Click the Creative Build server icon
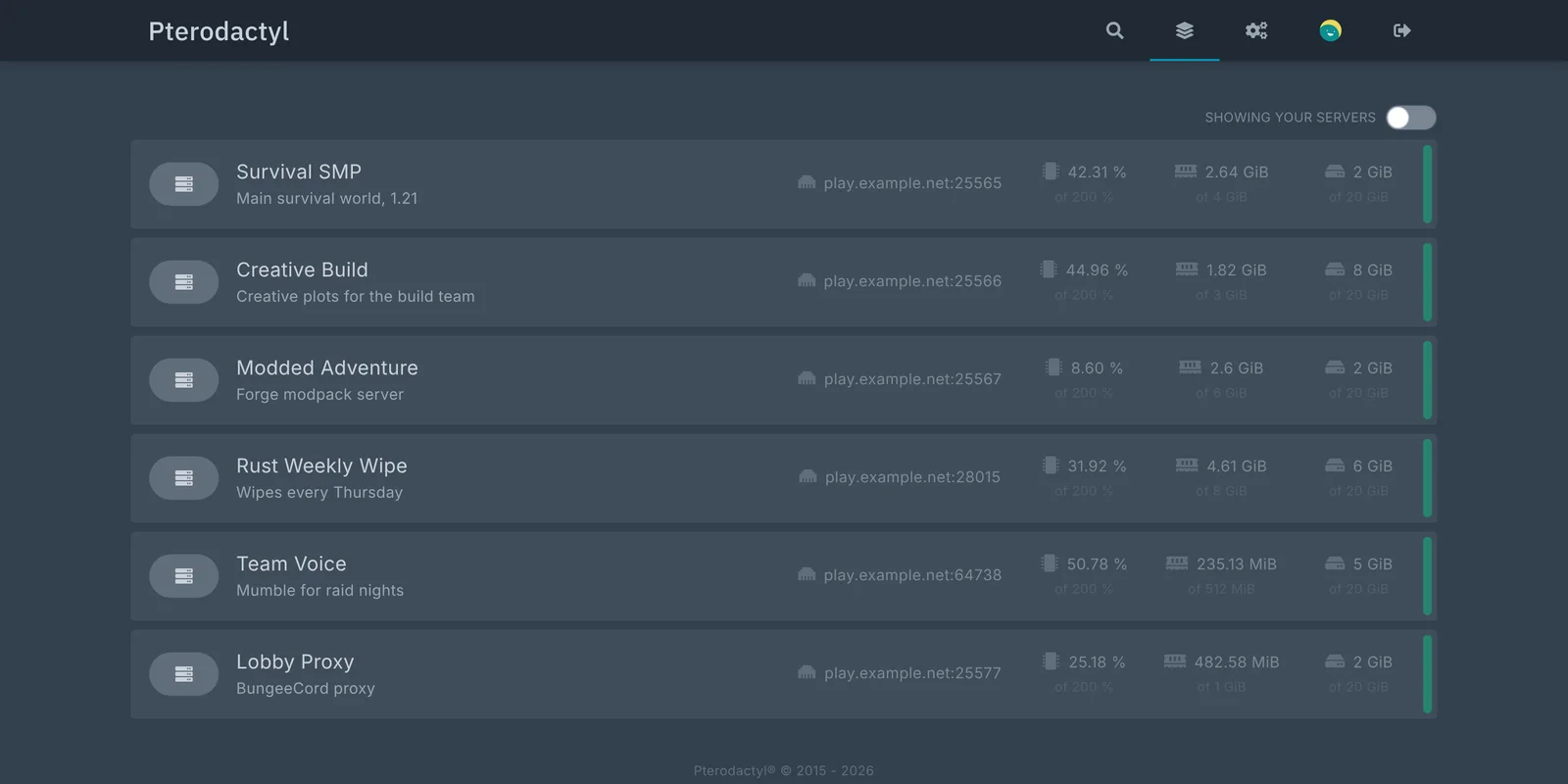 pos(183,282)
